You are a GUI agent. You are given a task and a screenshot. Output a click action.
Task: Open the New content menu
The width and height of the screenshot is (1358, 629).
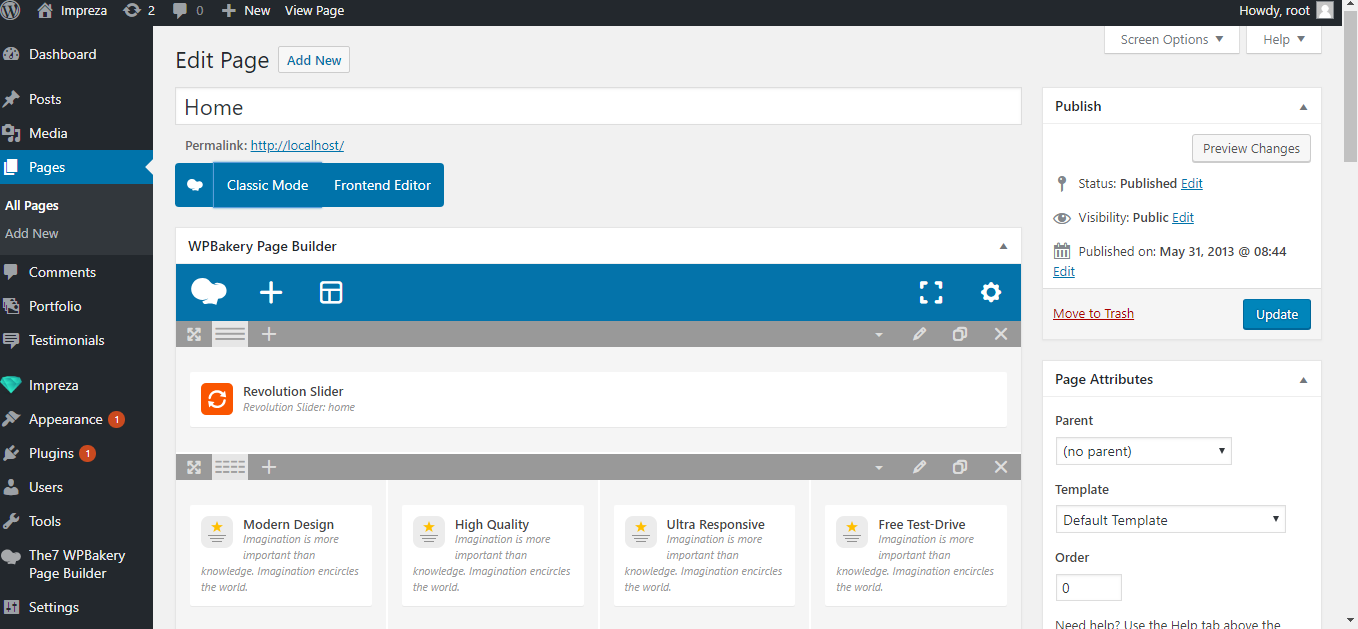[x=245, y=10]
